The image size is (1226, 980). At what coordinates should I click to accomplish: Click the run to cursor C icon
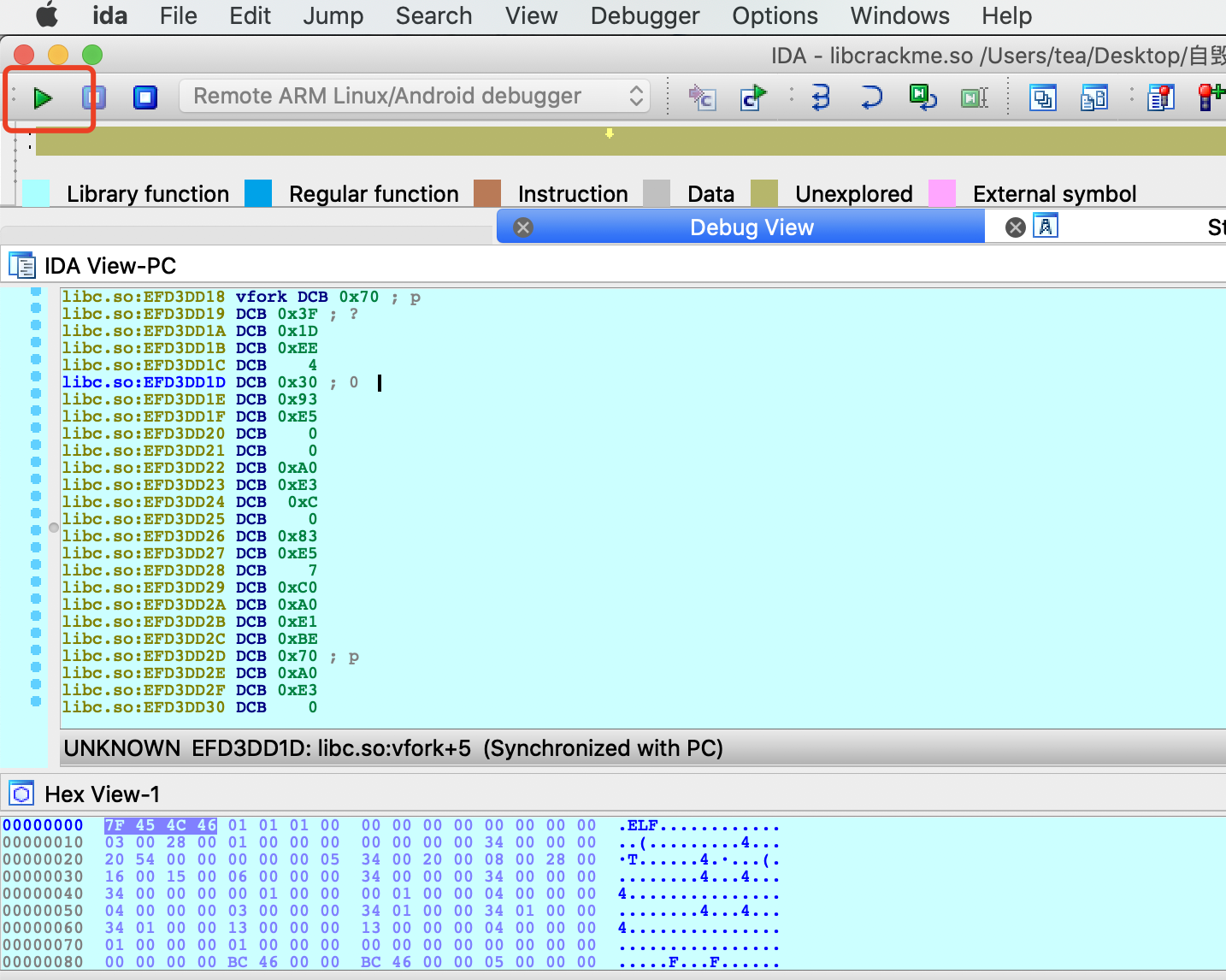point(753,97)
